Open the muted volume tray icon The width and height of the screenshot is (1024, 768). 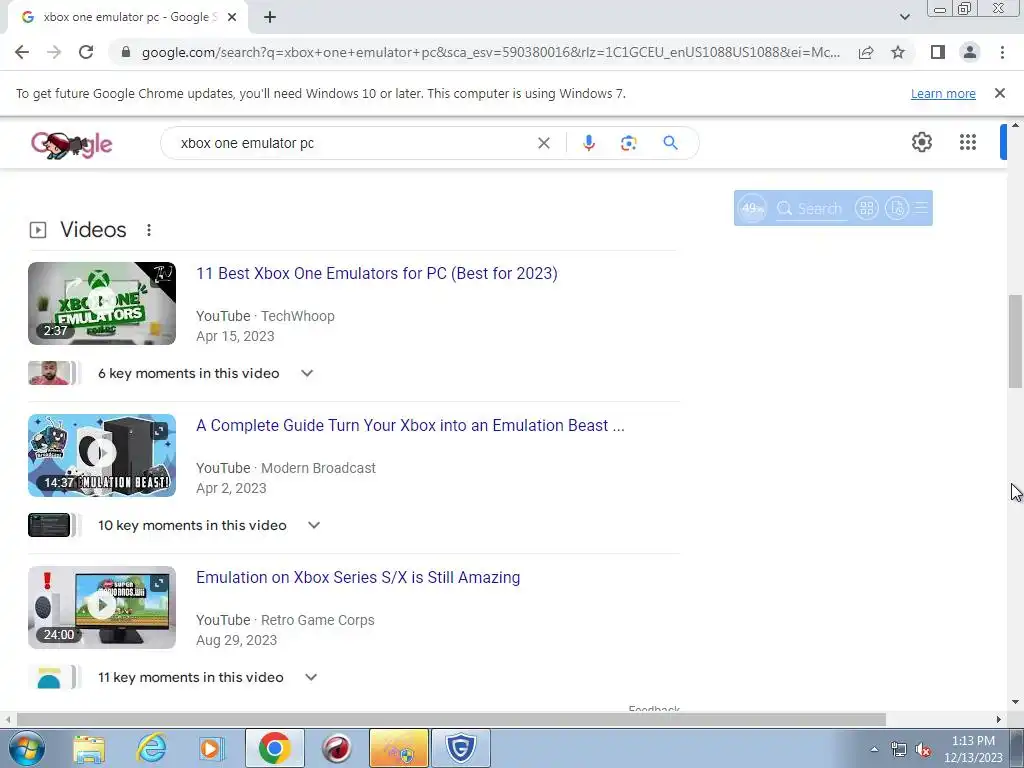(923, 749)
